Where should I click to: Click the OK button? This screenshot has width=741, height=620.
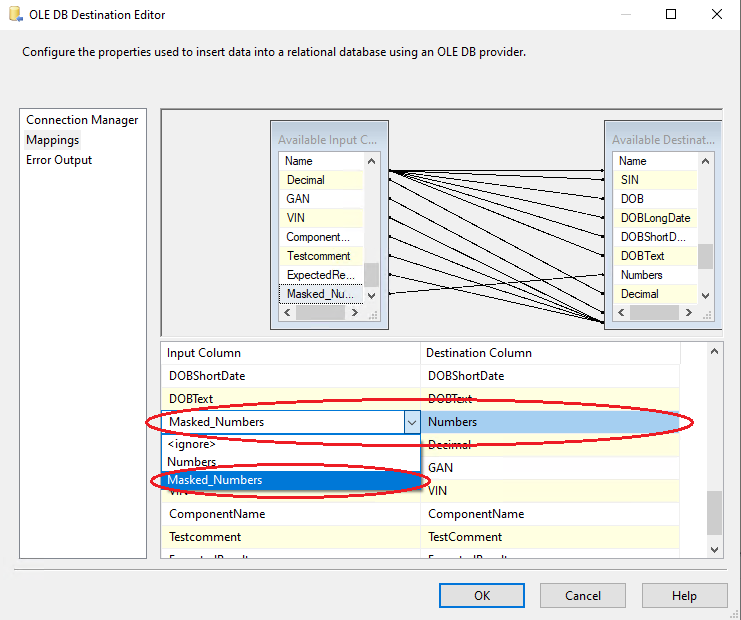tap(482, 595)
